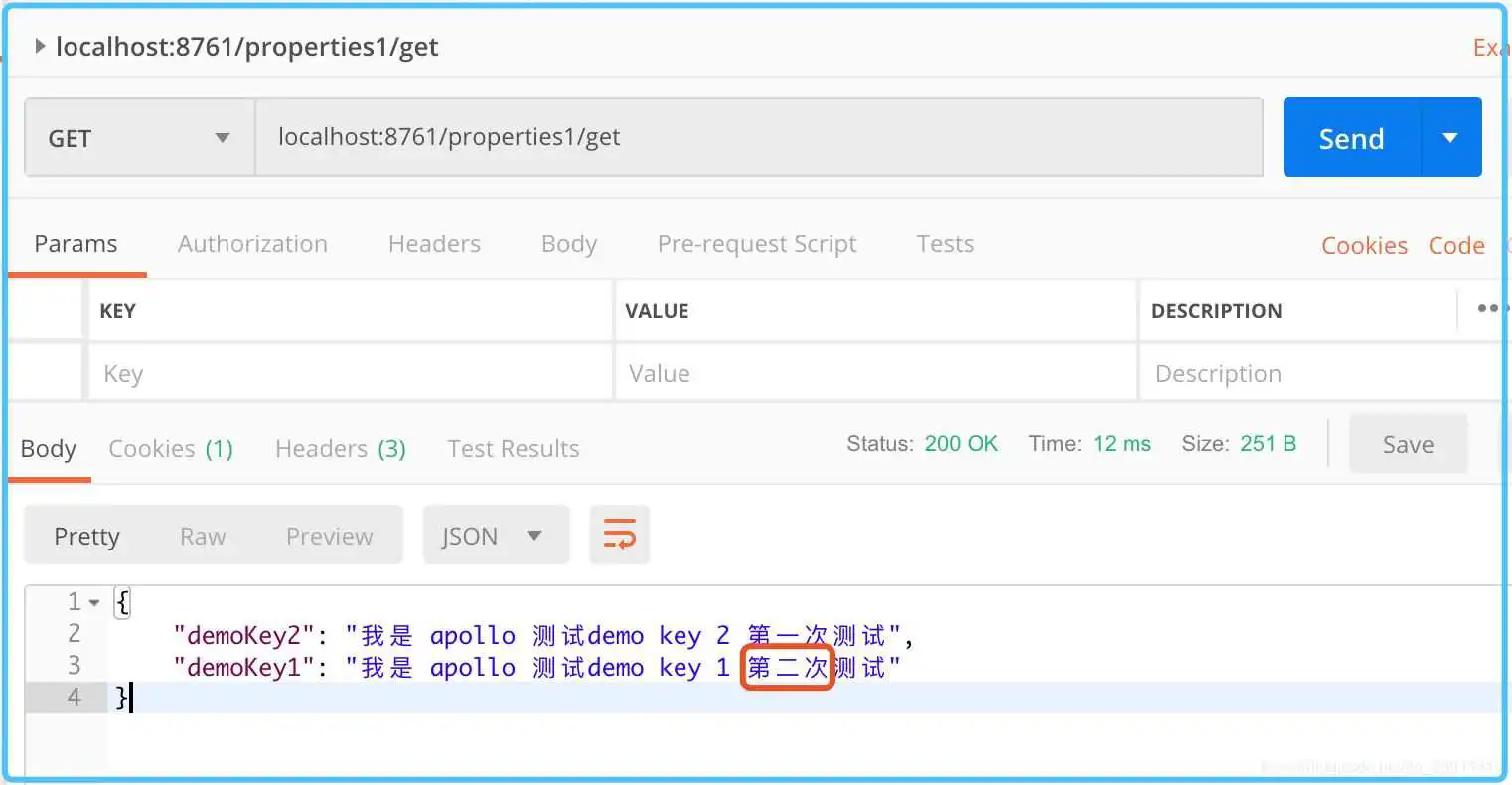
Task: Switch to the Tests tab
Action: pos(944,244)
